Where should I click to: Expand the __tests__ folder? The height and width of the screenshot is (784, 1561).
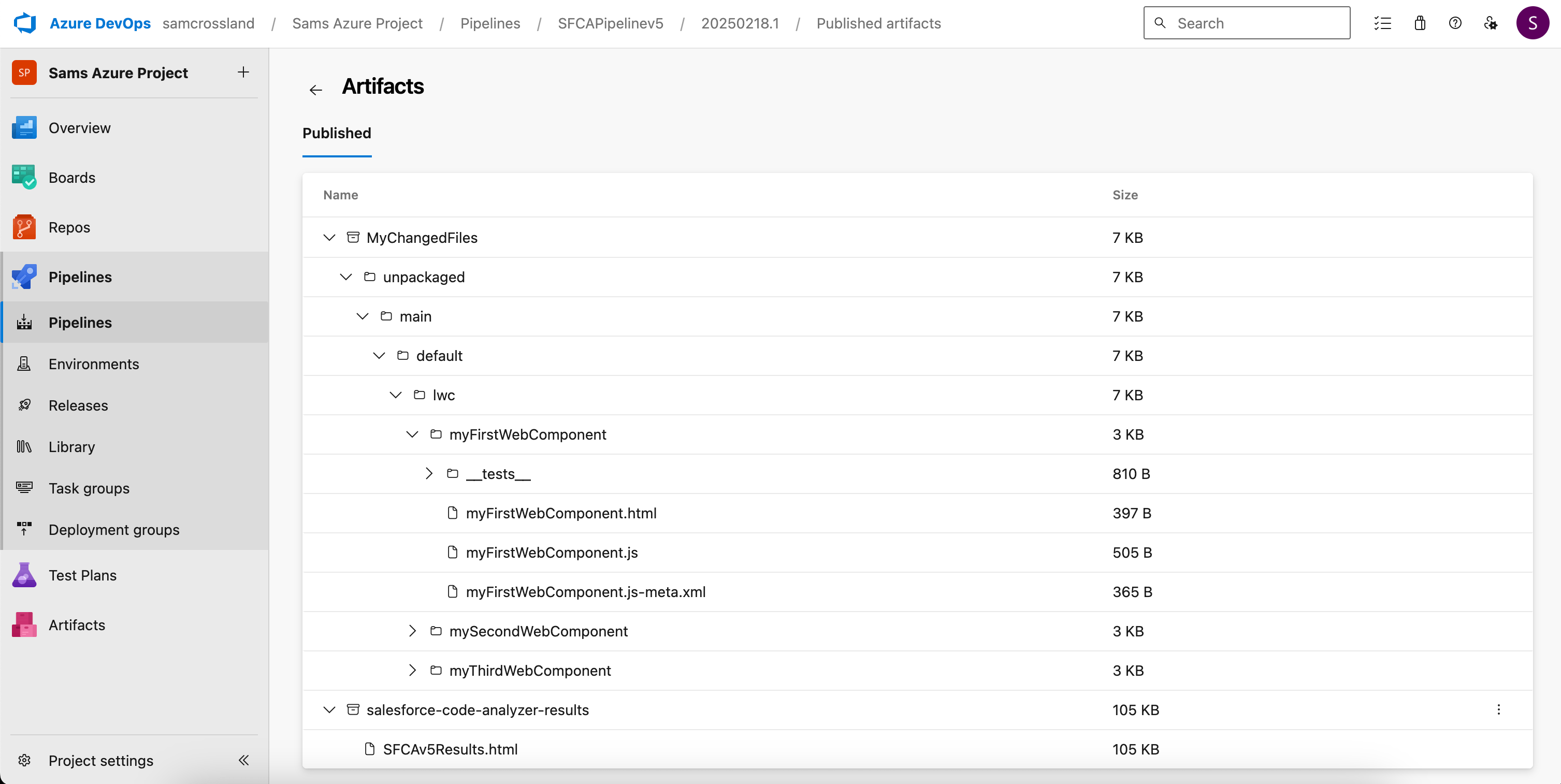[x=429, y=473]
